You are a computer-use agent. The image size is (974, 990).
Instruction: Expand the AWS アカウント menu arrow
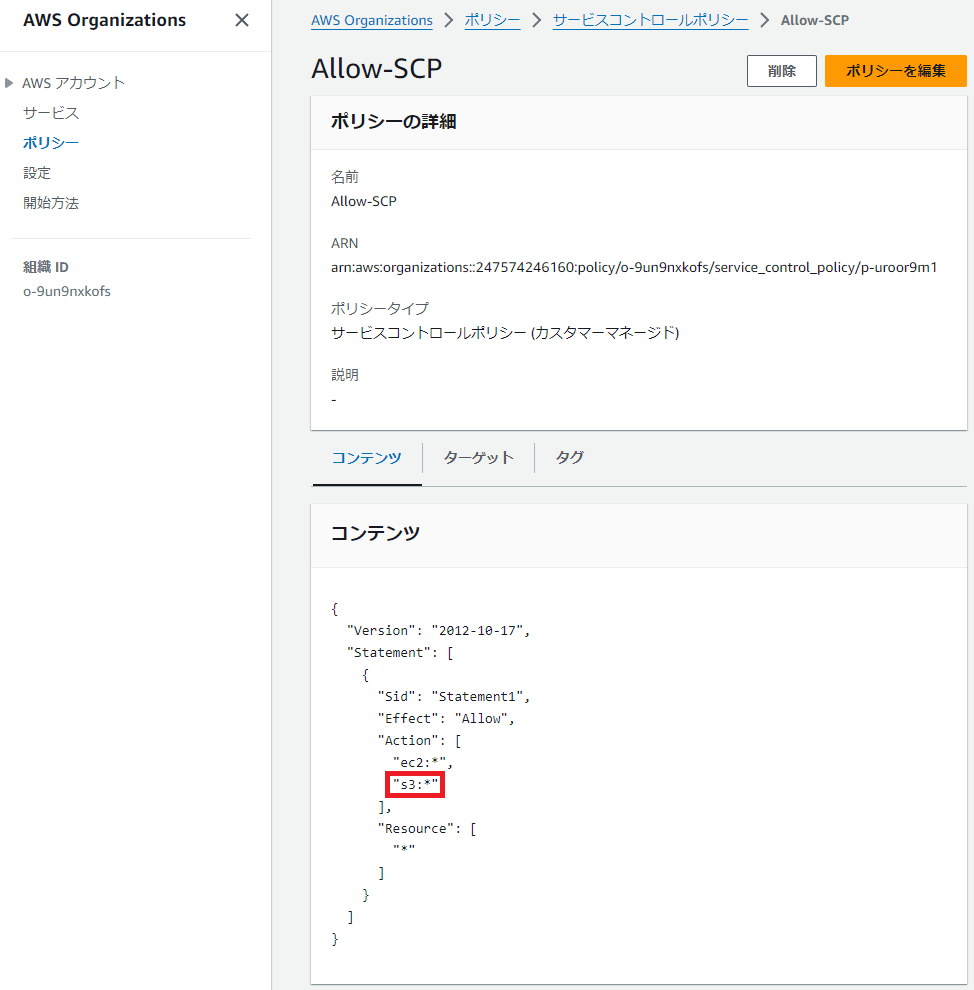click(x=9, y=83)
